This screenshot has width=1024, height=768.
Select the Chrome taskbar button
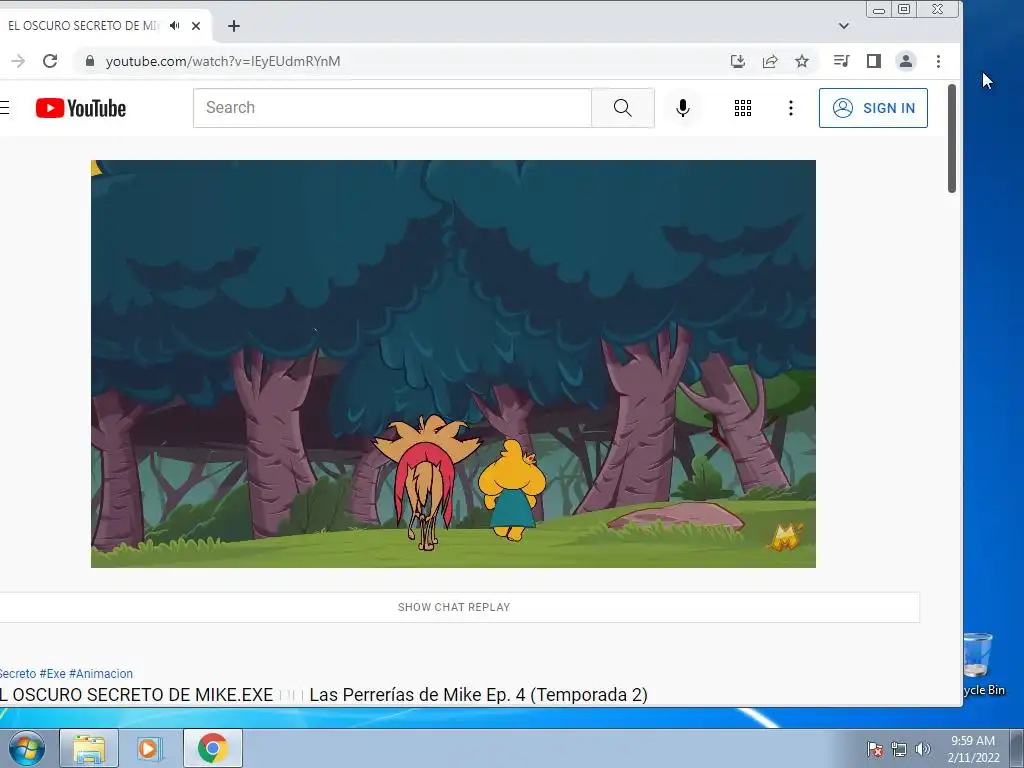(x=212, y=748)
